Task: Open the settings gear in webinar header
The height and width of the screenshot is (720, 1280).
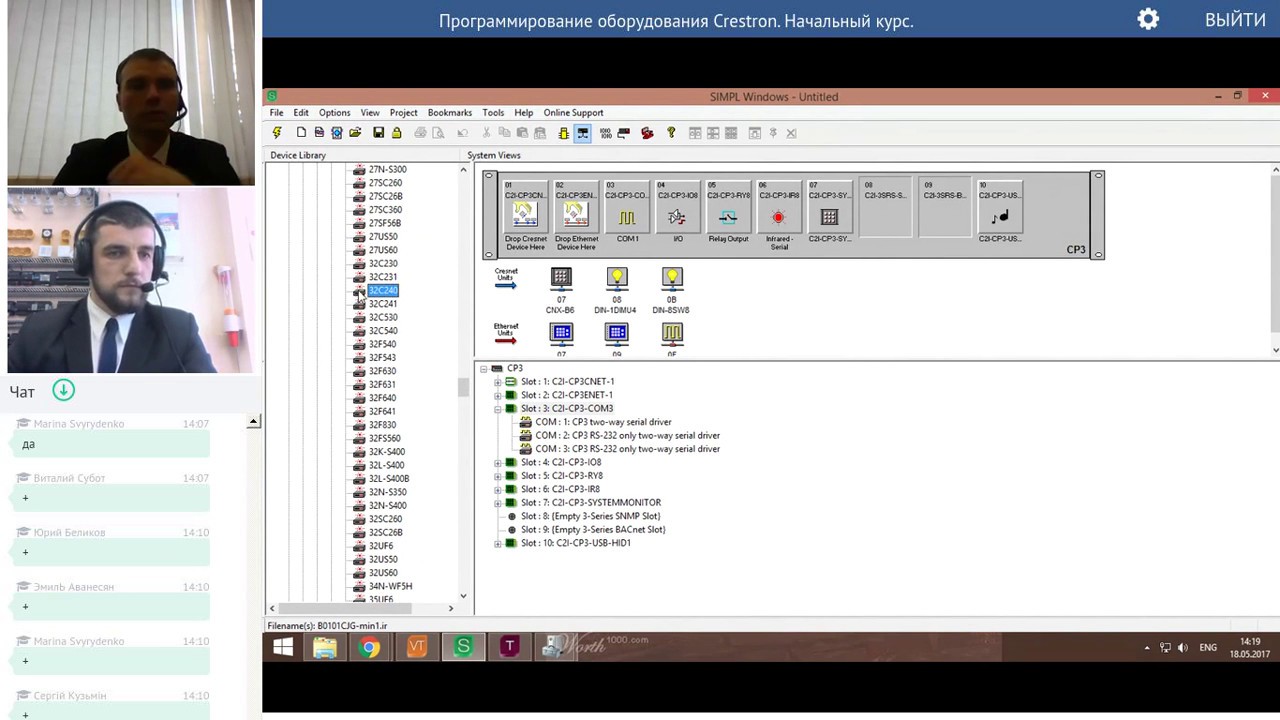Action: pyautogui.click(x=1148, y=20)
